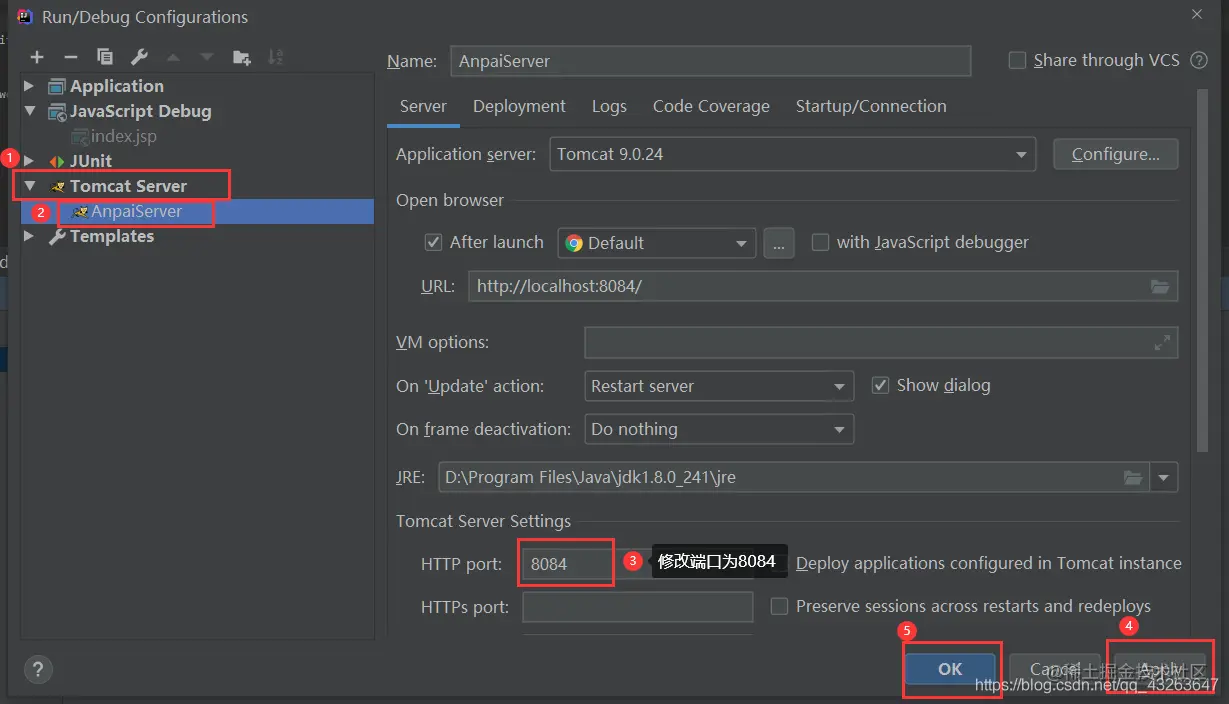This screenshot has width=1229, height=704.
Task: Click in the Name field
Action: click(711, 60)
